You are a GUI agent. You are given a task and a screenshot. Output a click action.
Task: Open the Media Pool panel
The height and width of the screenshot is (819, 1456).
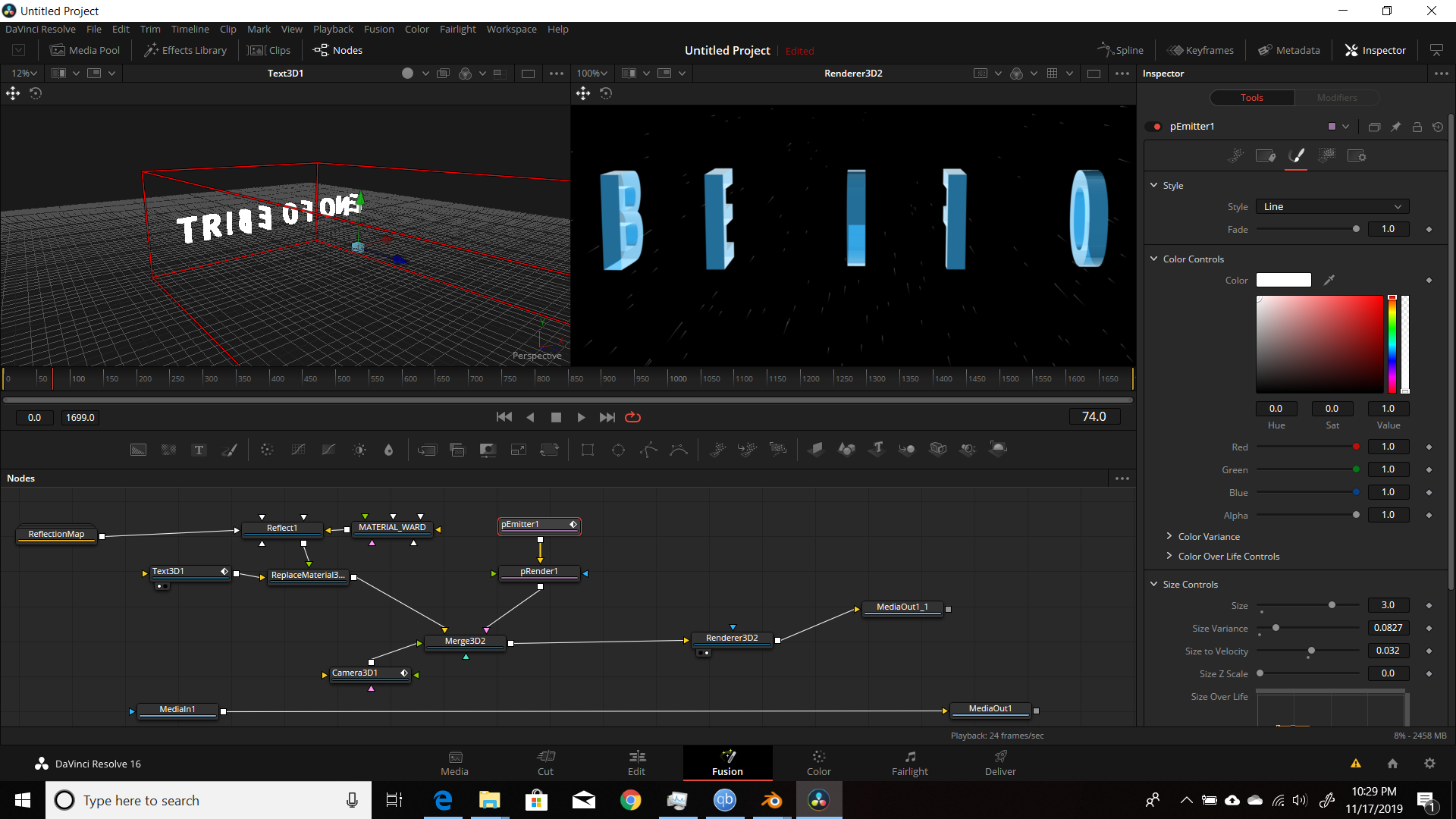point(85,50)
